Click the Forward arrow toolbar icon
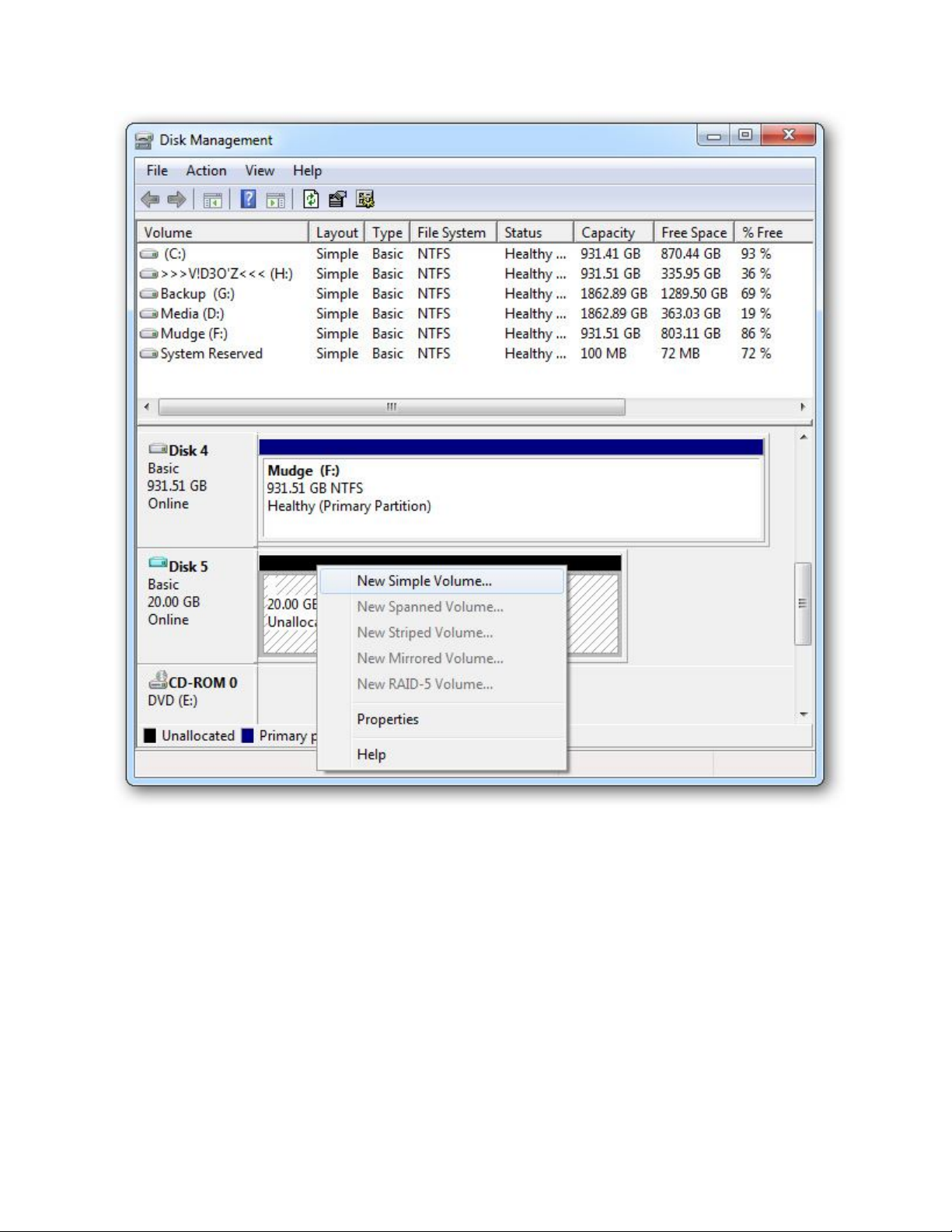Screen dimensions: 952x1232 [x=177, y=200]
